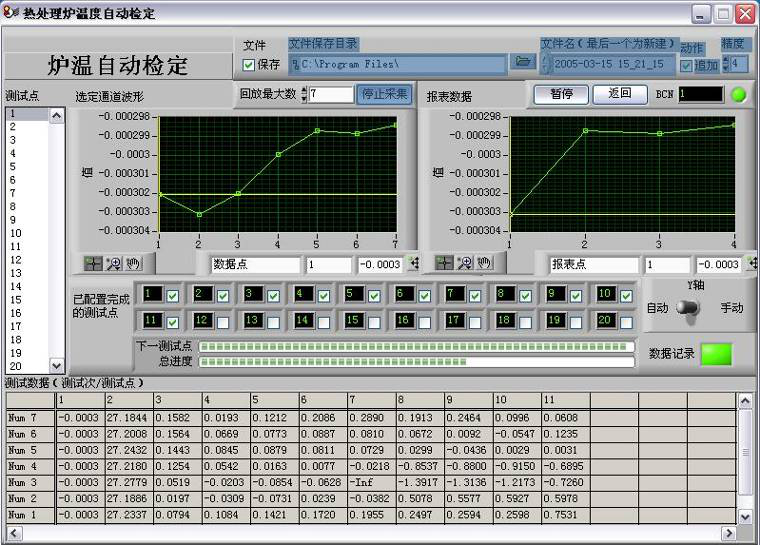Select crosshair cursor tool under left graph
This screenshot has width=760, height=545.
coord(93,263)
